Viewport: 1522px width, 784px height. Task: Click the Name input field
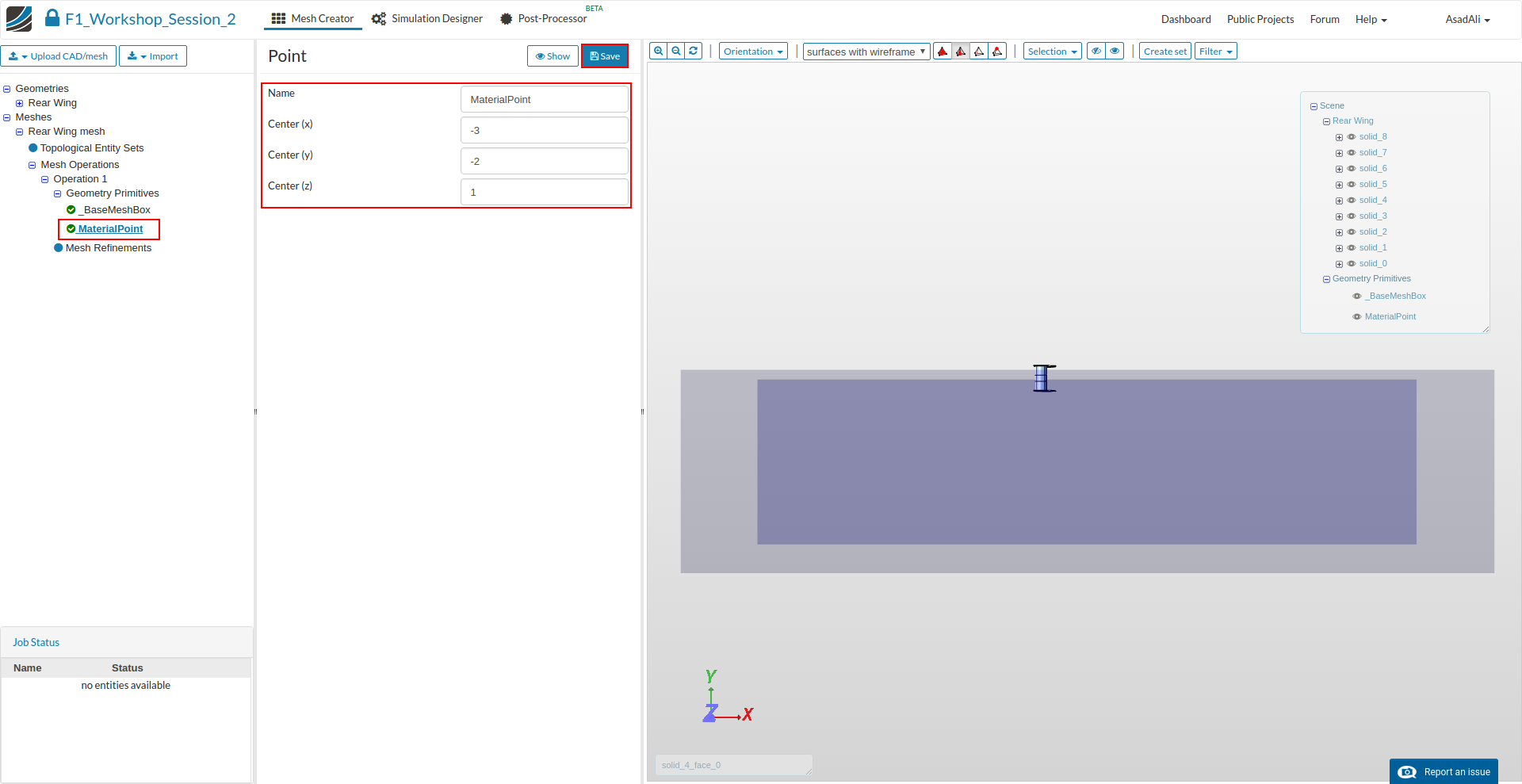point(545,100)
